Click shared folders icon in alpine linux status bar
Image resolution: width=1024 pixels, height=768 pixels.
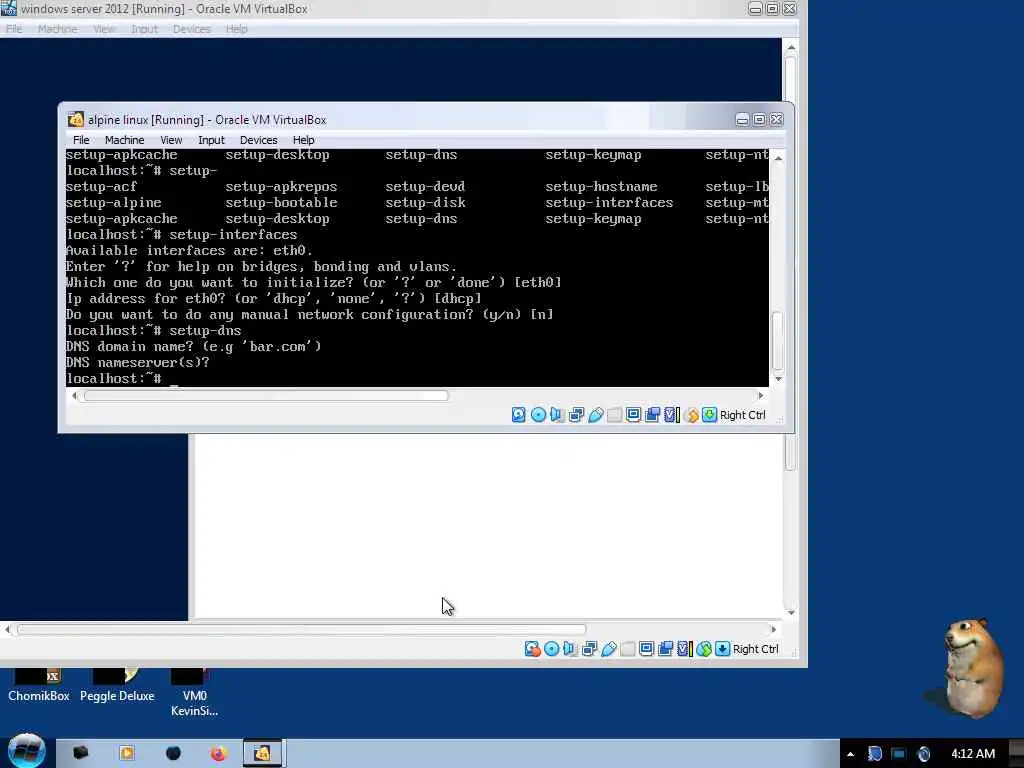(614, 415)
